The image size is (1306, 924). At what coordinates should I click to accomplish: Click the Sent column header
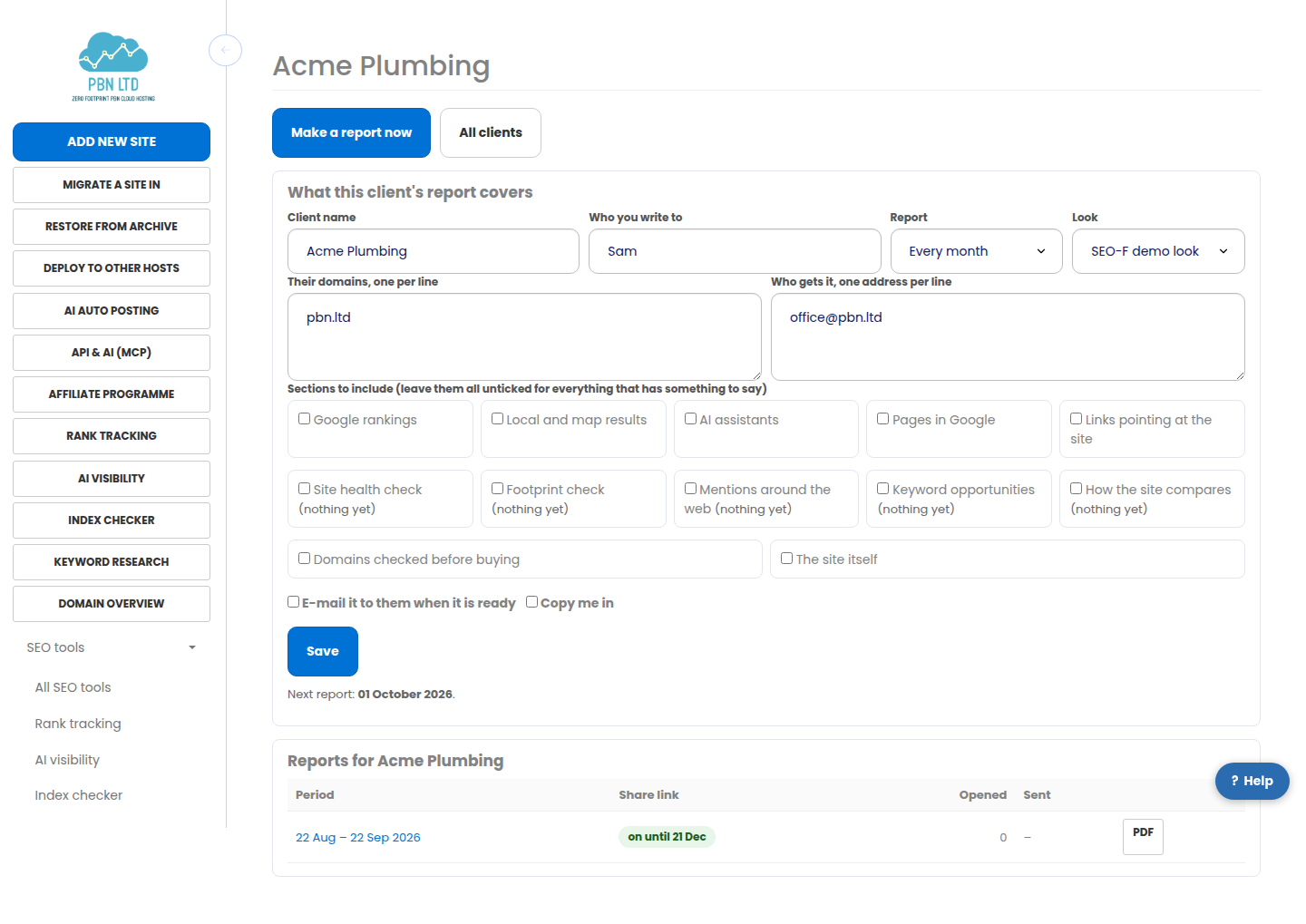[x=1037, y=795]
